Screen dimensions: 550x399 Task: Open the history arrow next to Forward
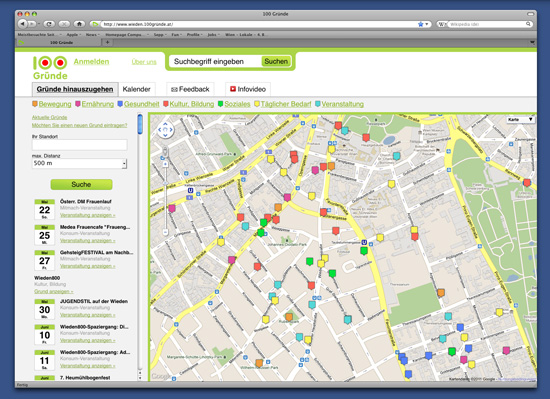39,24
